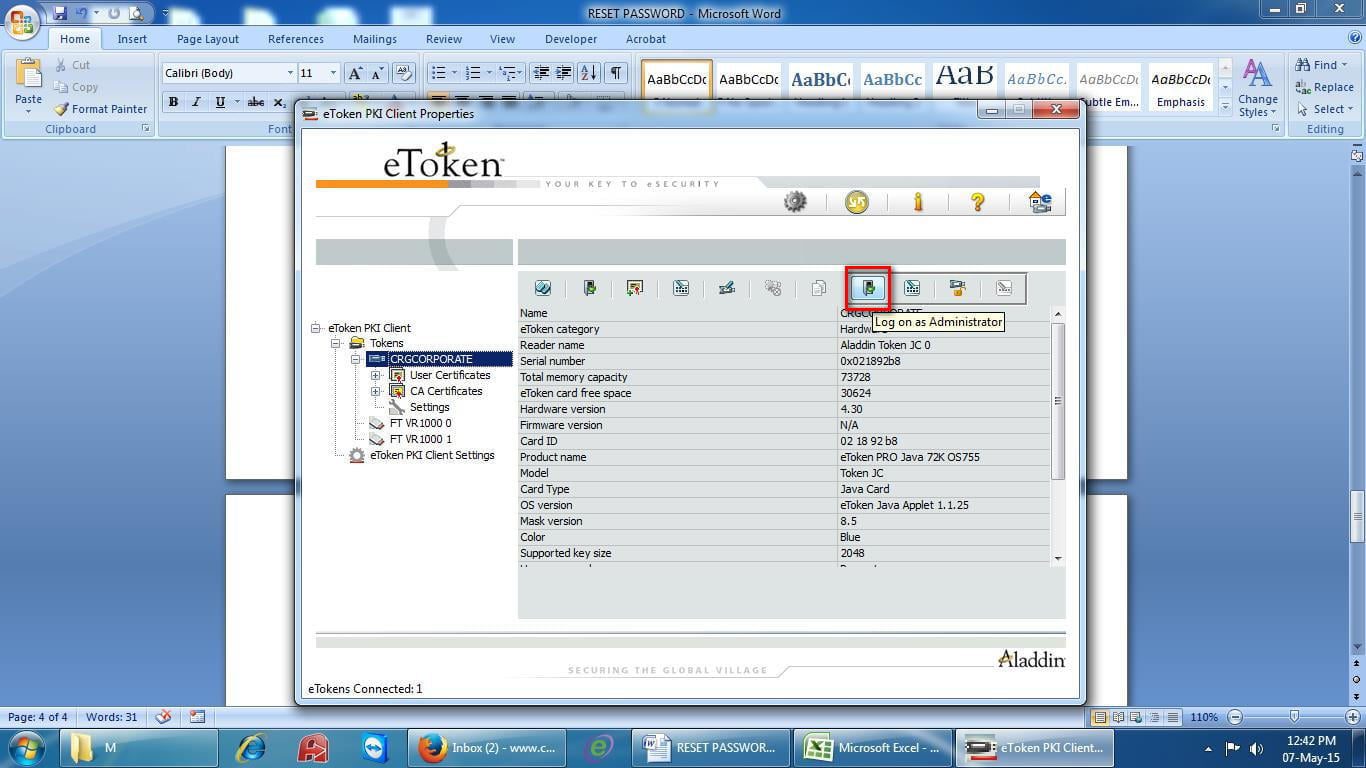Image resolution: width=1366 pixels, height=768 pixels.
Task: Click the Change Styles button
Action: [1257, 86]
